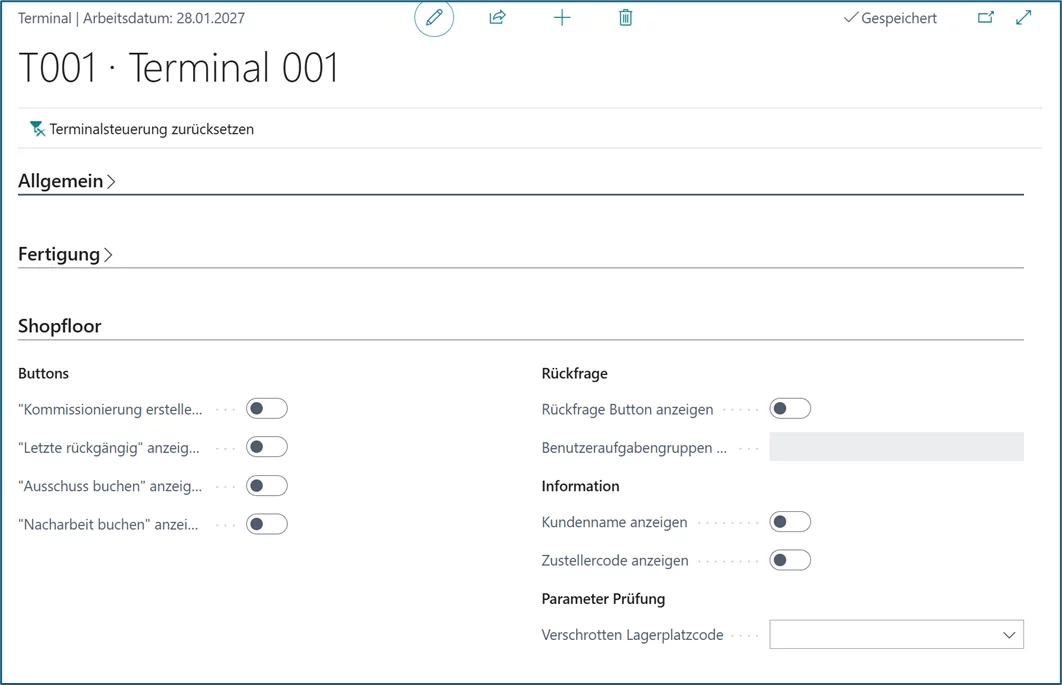Enable "Kommissionierung erstellen" toggle
The width and height of the screenshot is (1062, 685).
(267, 409)
